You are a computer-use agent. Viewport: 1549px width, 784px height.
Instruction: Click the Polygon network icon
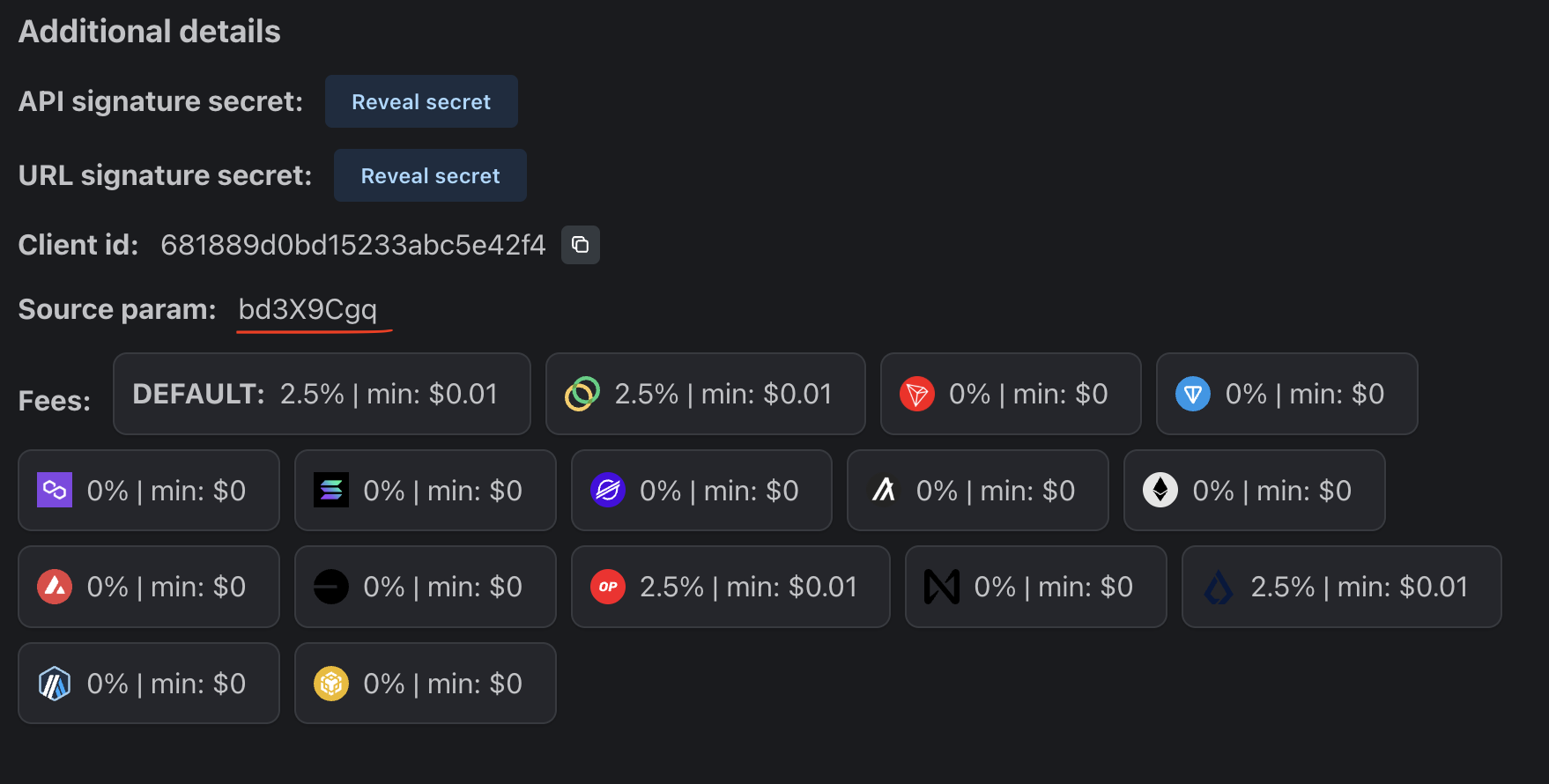(x=55, y=491)
